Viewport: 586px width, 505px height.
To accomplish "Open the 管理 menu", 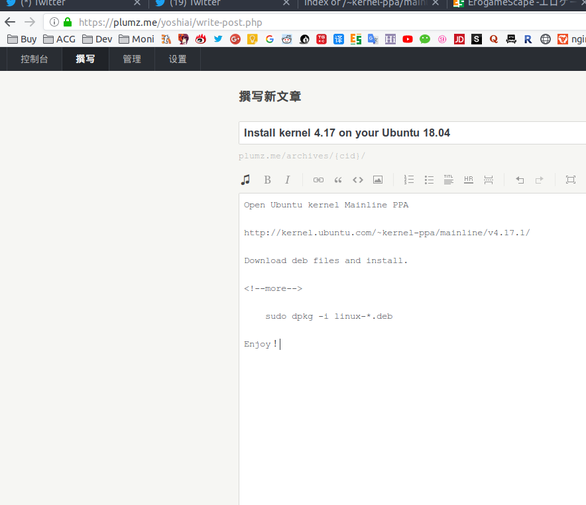I will tap(132, 59).
